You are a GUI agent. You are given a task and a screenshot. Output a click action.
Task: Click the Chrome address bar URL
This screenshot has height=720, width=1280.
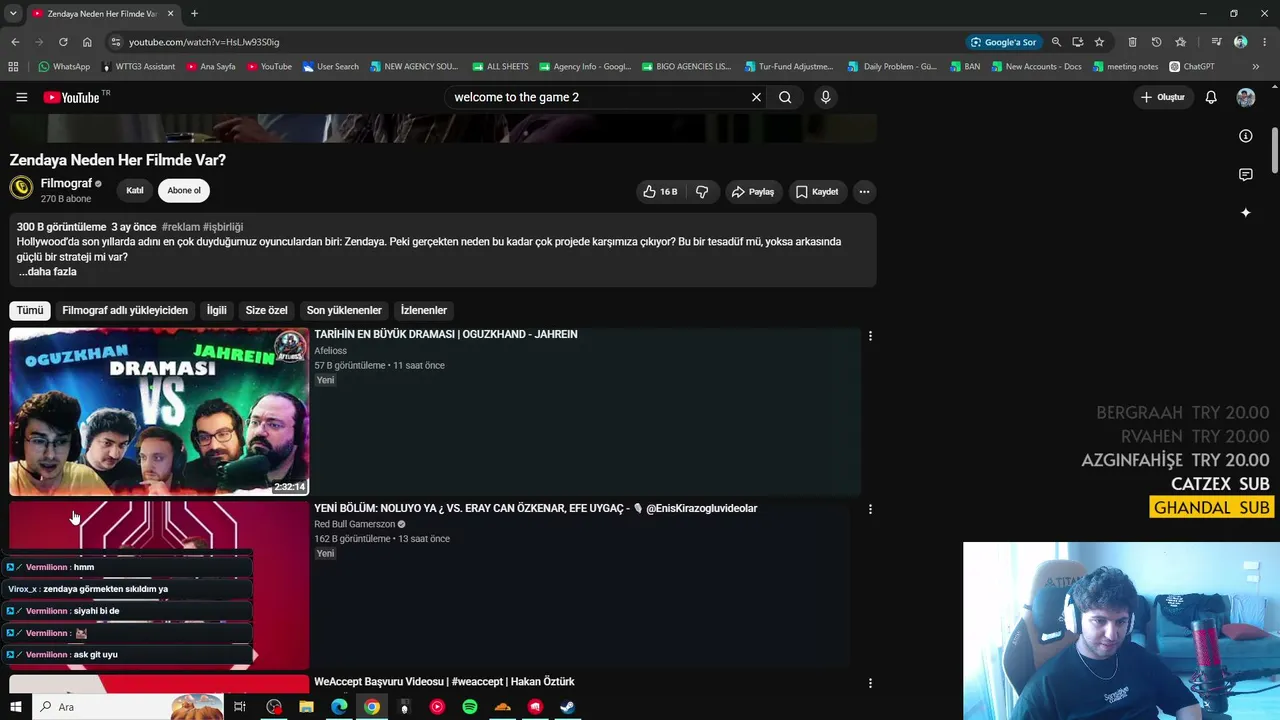pos(204,42)
